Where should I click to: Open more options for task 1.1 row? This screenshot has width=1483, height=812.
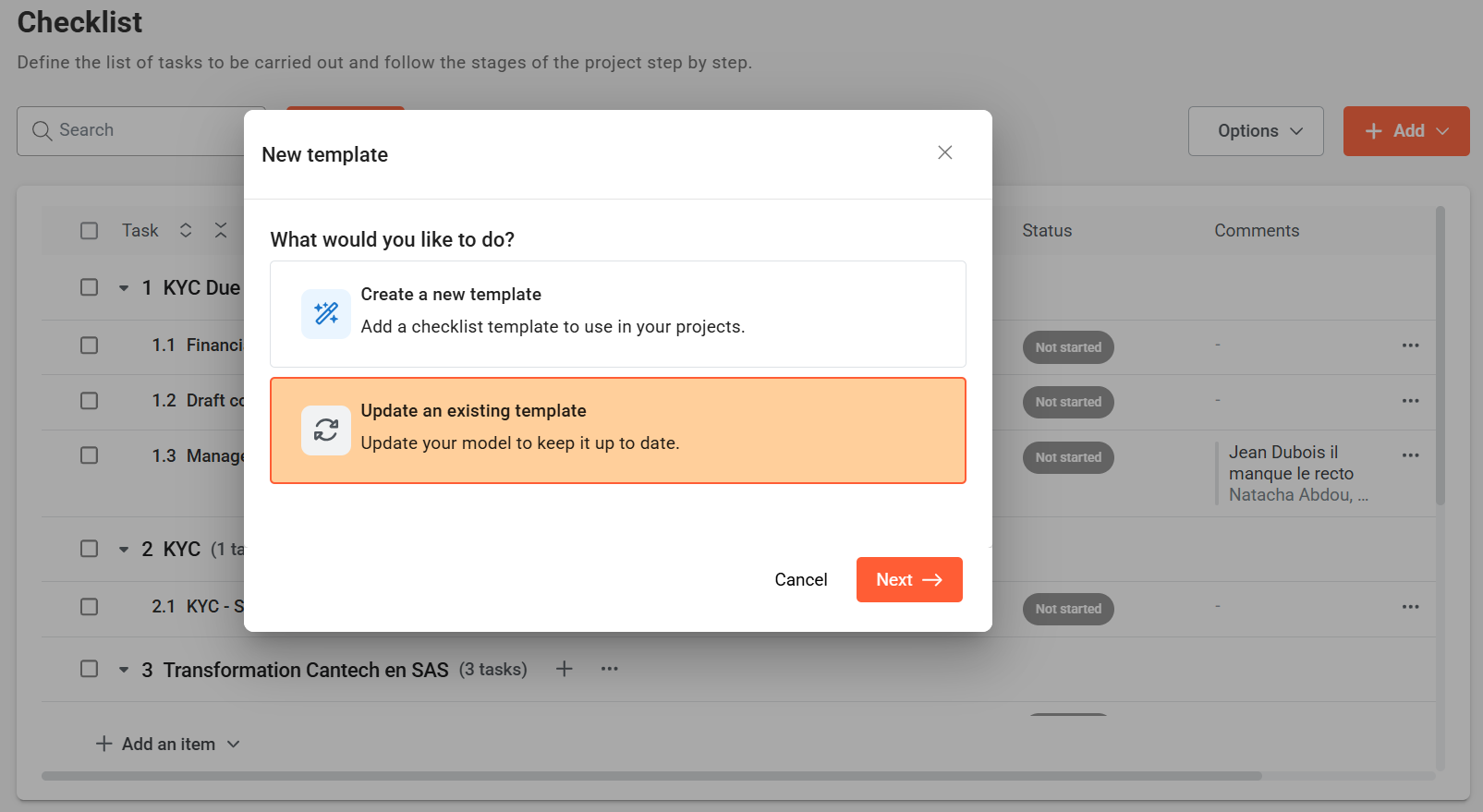pos(1410,345)
